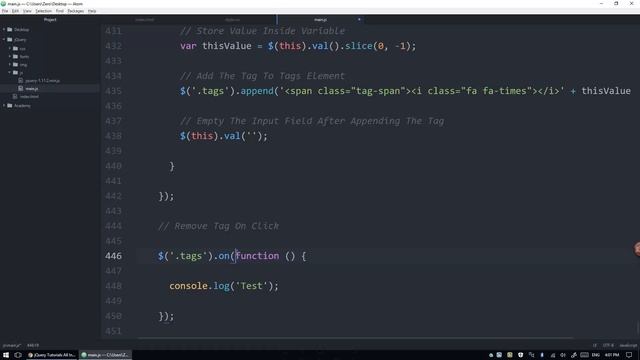Expand the css folder arrow
Screen dimensions: 640x360
(x=10, y=48)
